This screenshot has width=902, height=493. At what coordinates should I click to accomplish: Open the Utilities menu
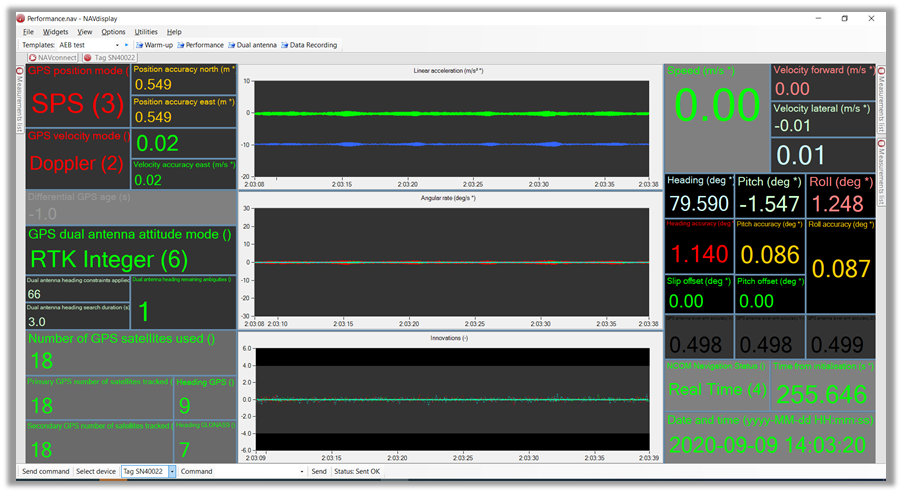click(146, 32)
